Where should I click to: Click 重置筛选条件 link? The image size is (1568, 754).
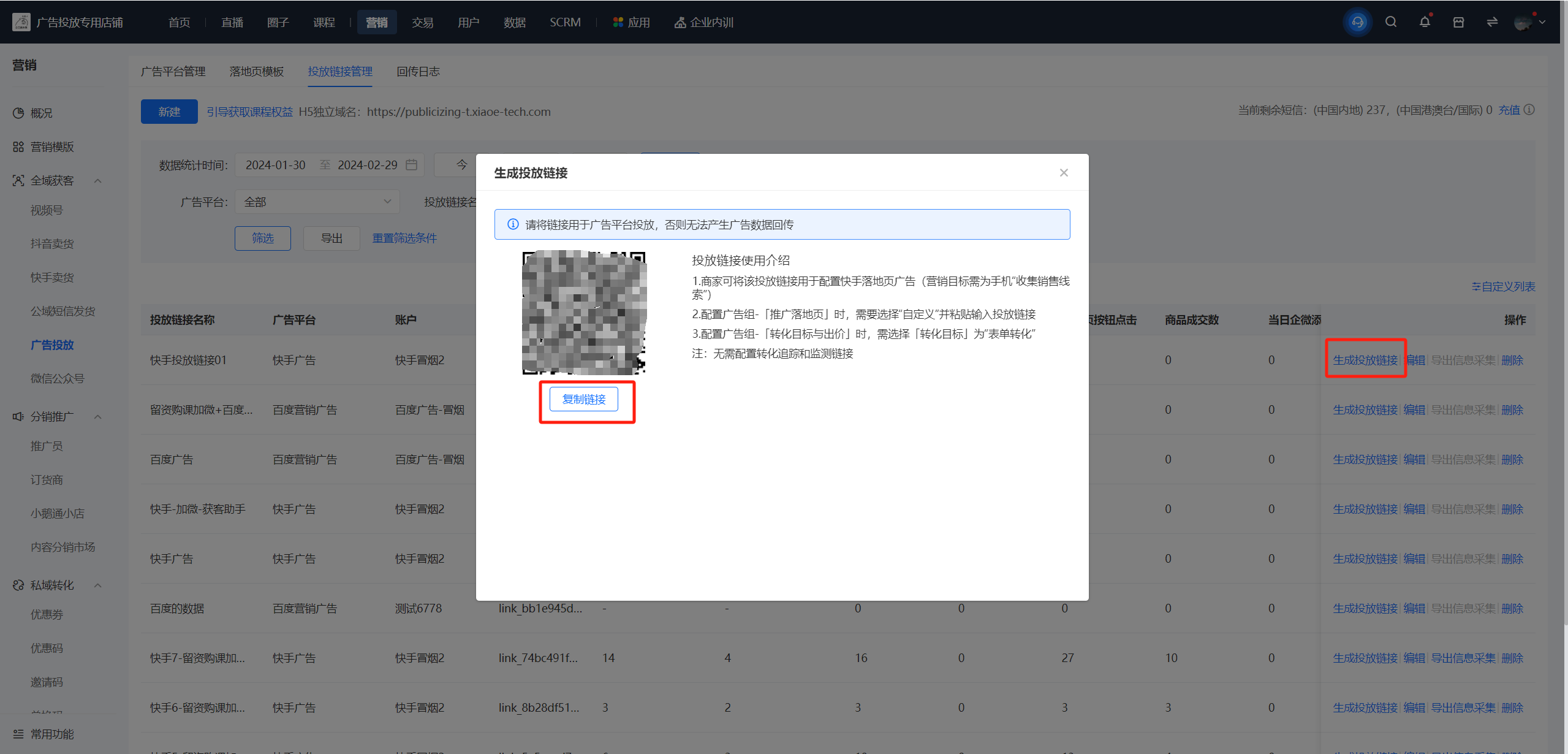click(x=404, y=238)
